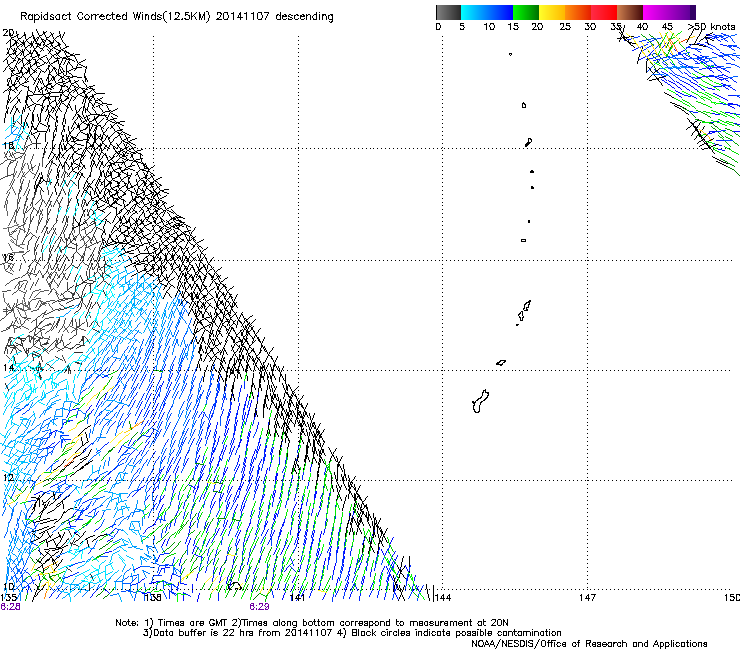Click the '>50 knots' legend label
This screenshot has width=740, height=650.
click(711, 27)
